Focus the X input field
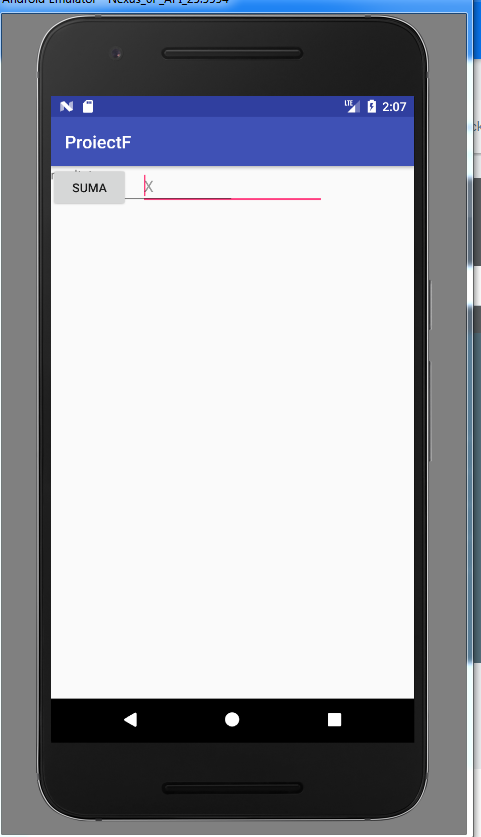 (x=232, y=187)
